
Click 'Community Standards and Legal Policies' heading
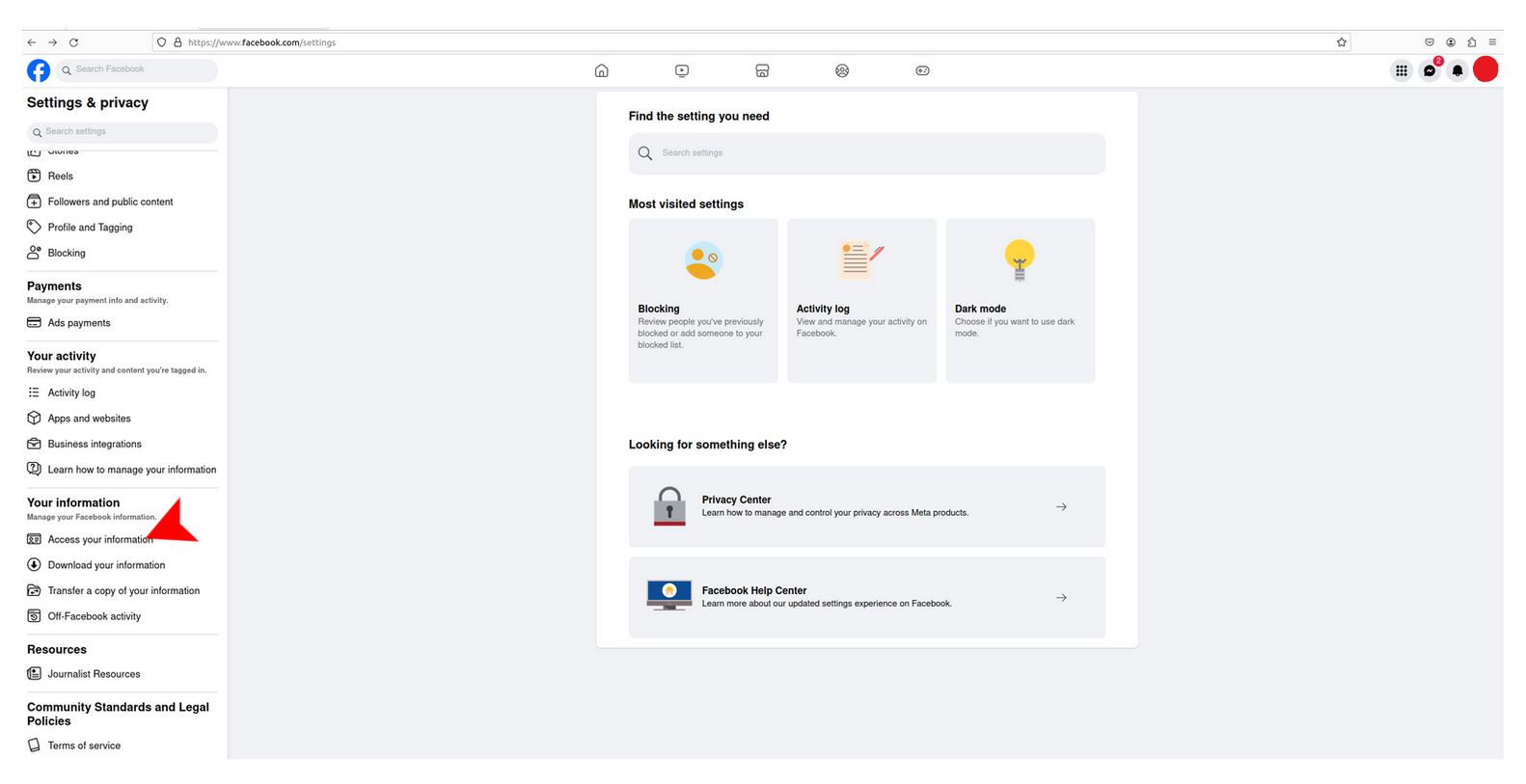[x=118, y=714]
